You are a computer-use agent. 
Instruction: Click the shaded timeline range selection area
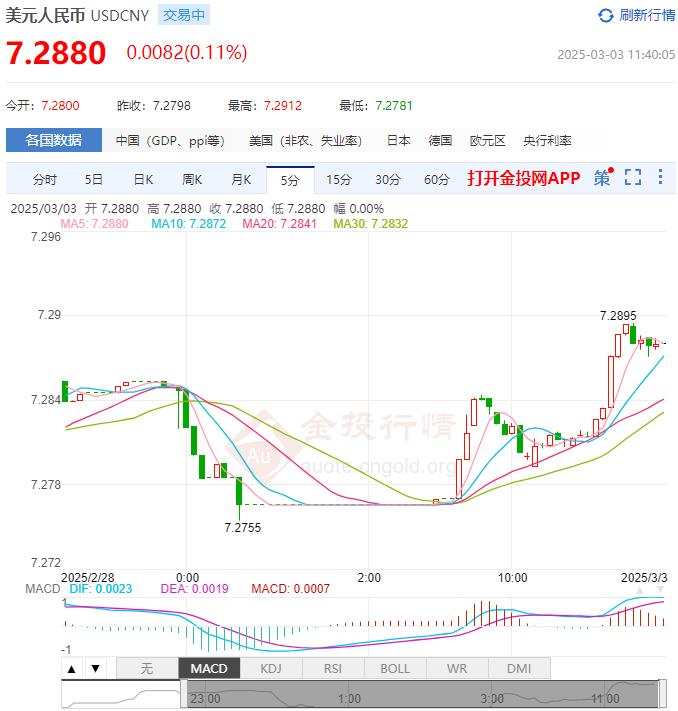(x=423, y=694)
